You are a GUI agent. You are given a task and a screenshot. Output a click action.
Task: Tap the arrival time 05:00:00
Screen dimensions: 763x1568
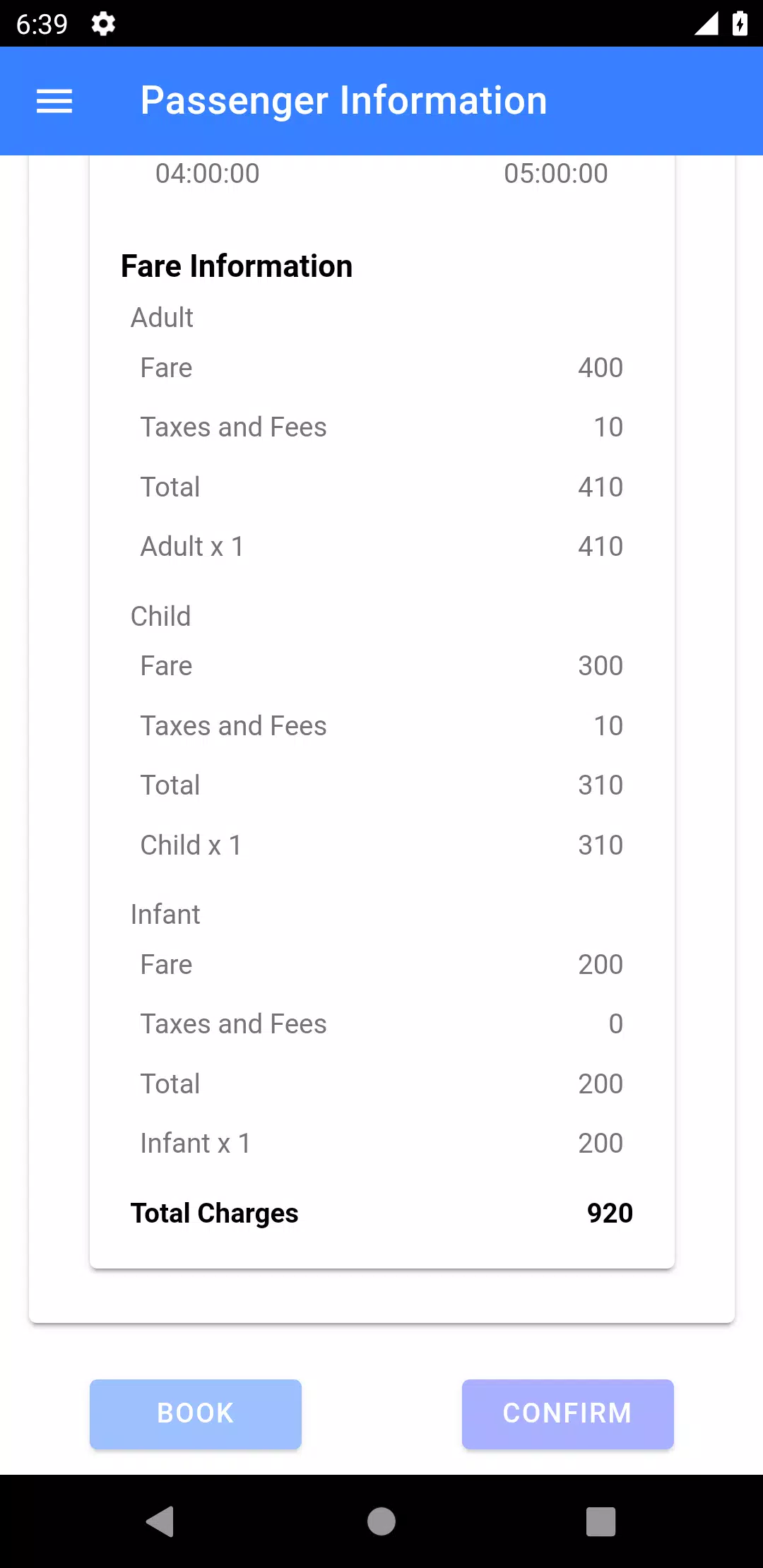click(556, 174)
